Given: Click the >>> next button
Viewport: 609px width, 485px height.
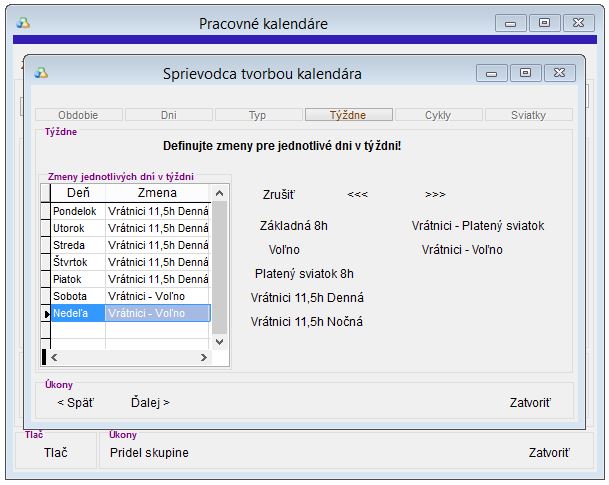Looking at the screenshot, I should coord(435,194).
